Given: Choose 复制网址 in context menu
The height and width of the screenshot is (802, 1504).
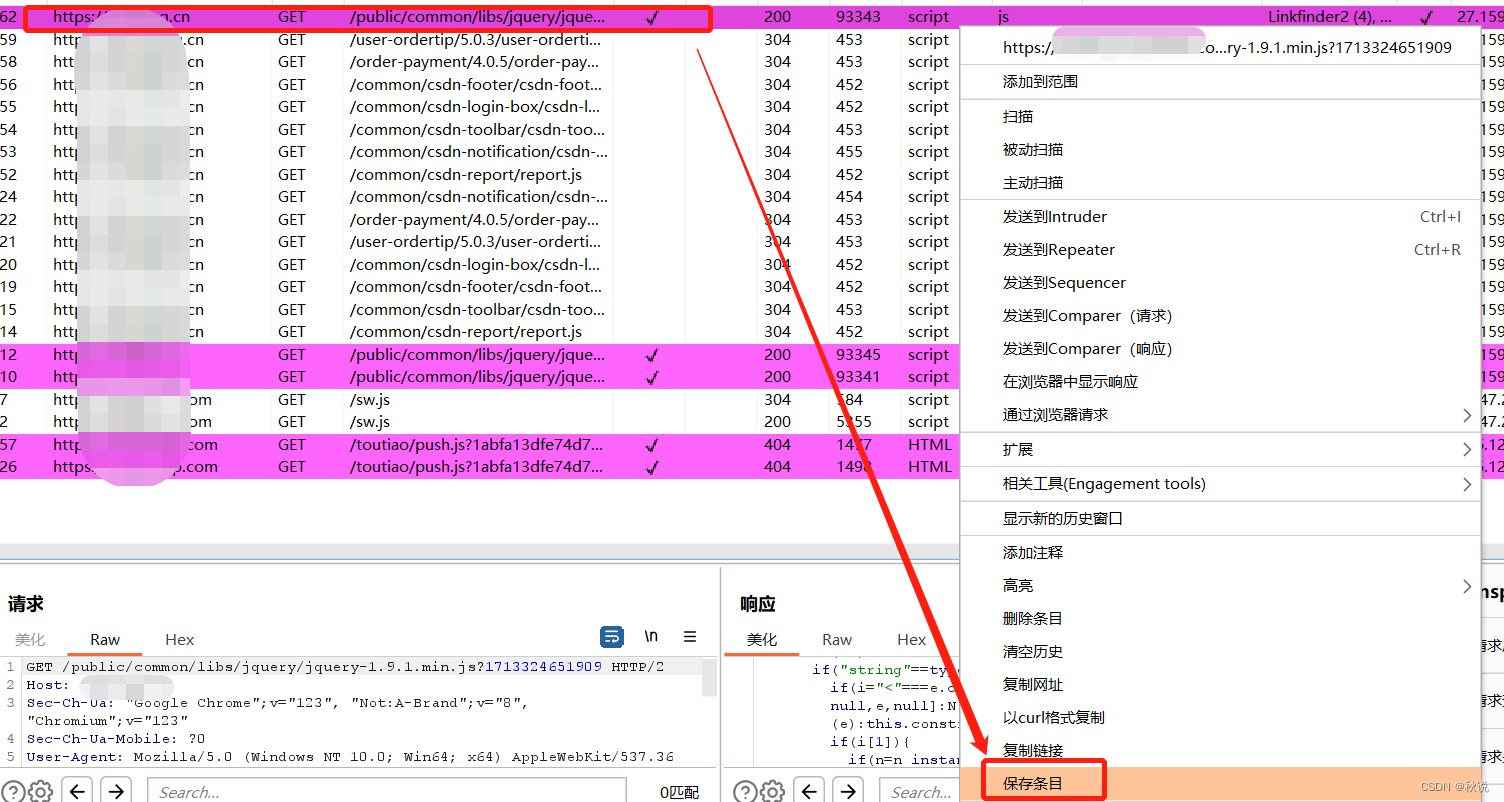Looking at the screenshot, I should [x=1220, y=684].
